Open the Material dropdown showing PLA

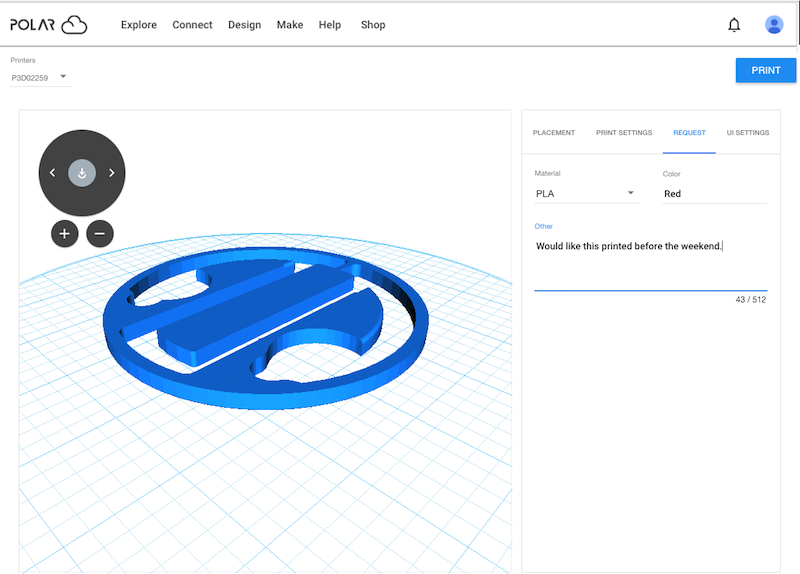pyautogui.click(x=586, y=194)
